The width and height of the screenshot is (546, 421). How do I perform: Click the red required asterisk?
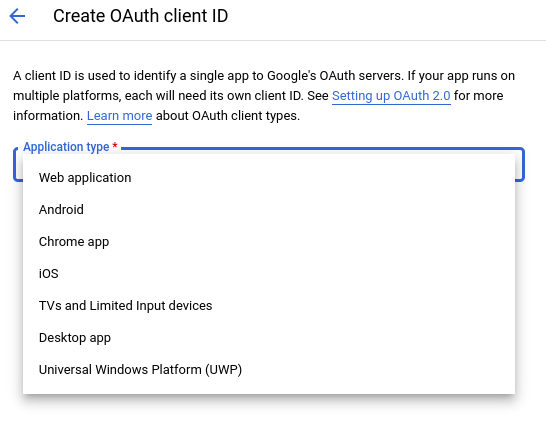pyautogui.click(x=115, y=146)
